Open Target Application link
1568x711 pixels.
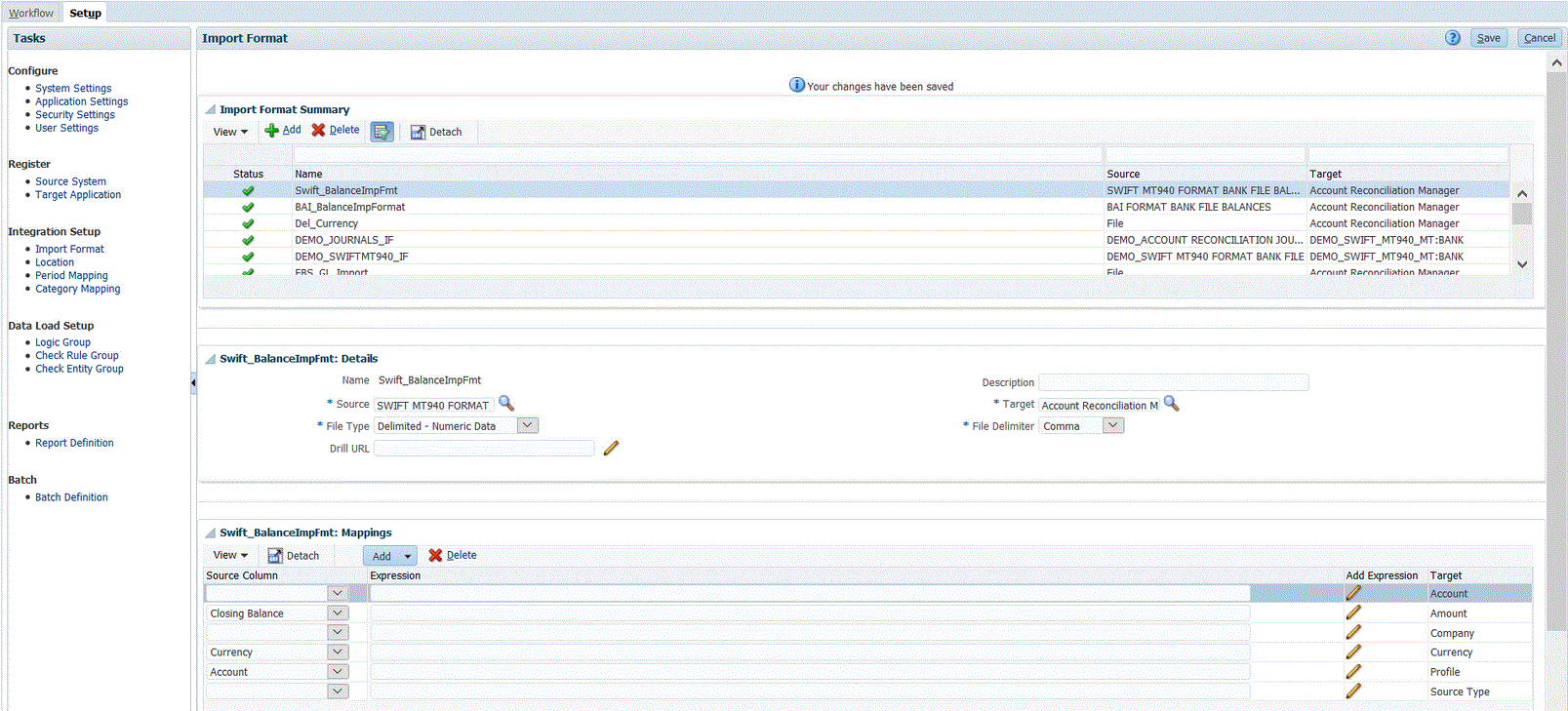point(78,195)
